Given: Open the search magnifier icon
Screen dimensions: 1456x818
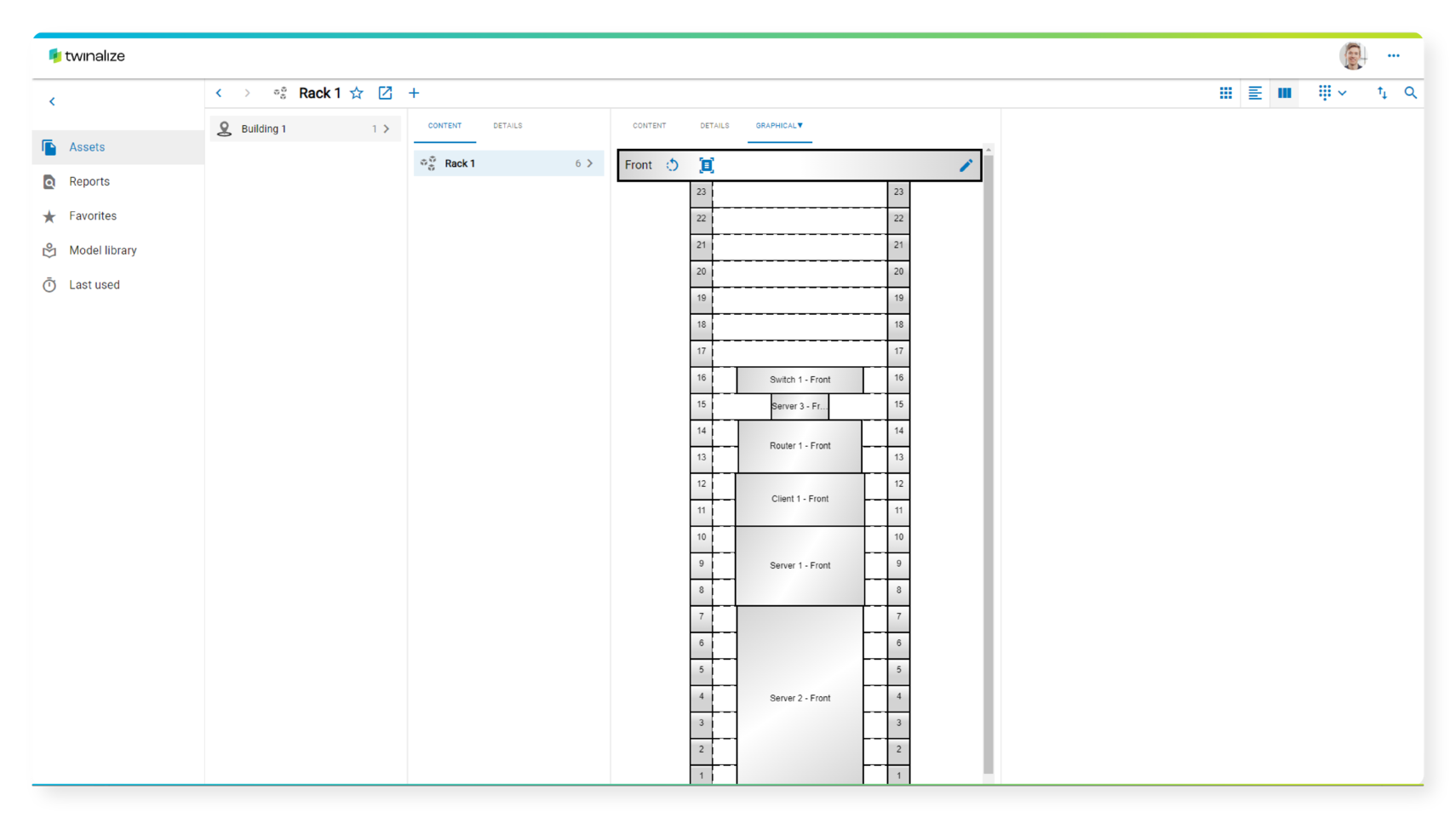Looking at the screenshot, I should point(1410,94).
